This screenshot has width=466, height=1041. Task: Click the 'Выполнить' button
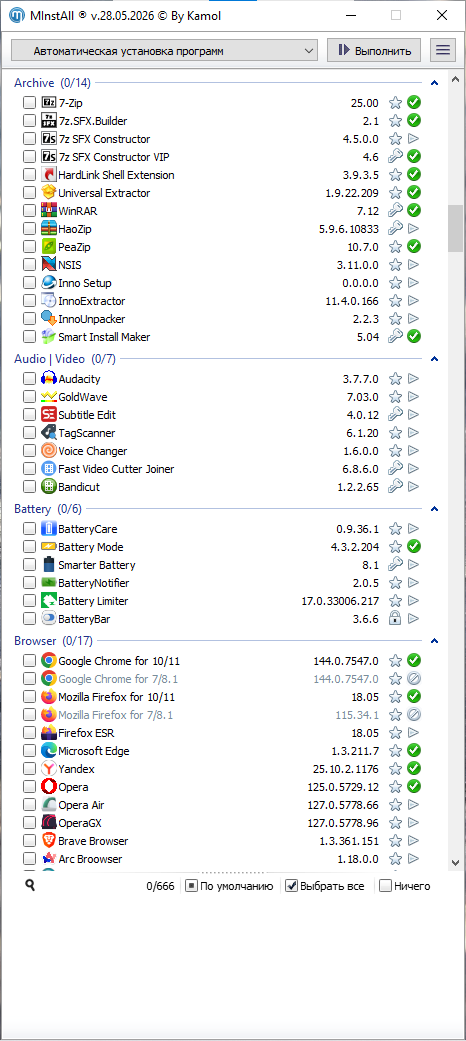(374, 50)
